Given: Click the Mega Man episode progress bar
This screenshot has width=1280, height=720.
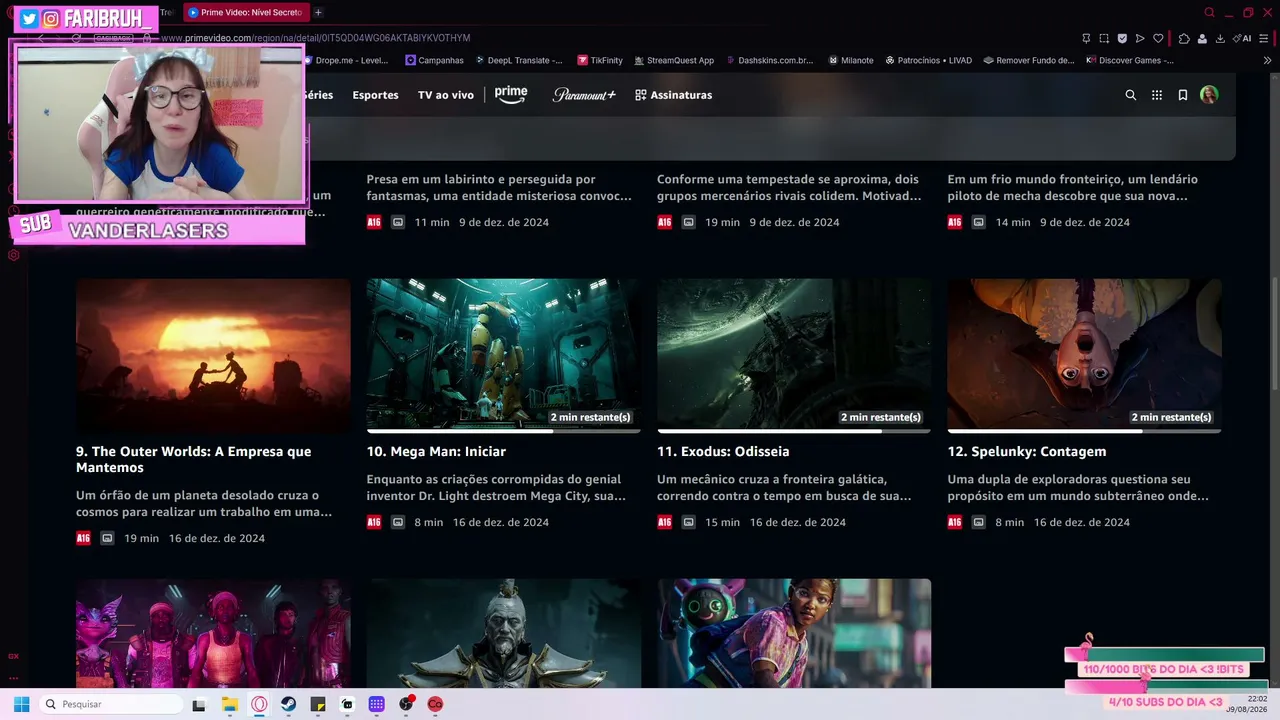Looking at the screenshot, I should 504,431.
